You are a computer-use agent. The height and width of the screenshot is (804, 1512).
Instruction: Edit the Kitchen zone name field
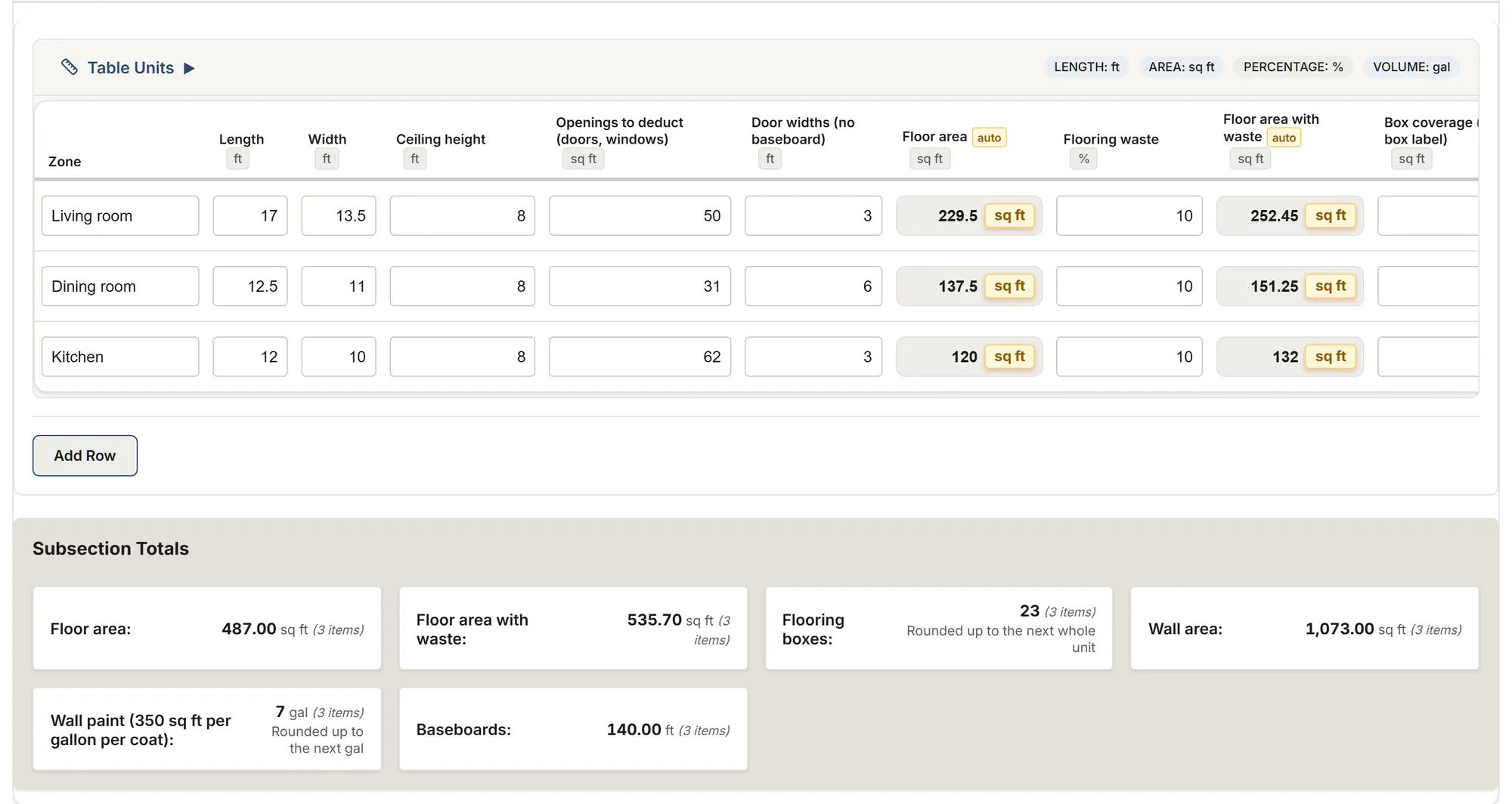pos(120,357)
